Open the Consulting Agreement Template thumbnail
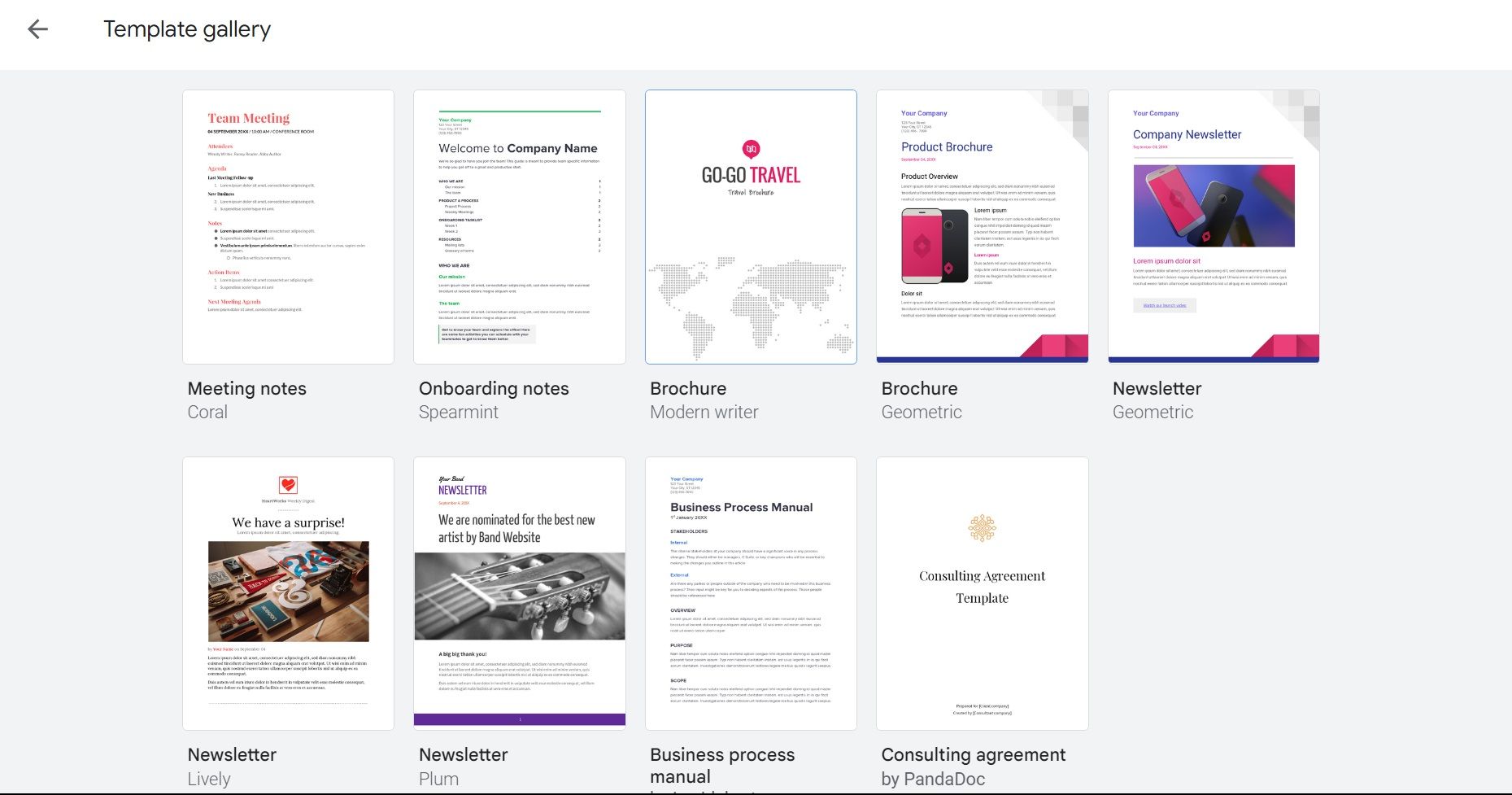The height and width of the screenshot is (795, 1512). point(983,593)
